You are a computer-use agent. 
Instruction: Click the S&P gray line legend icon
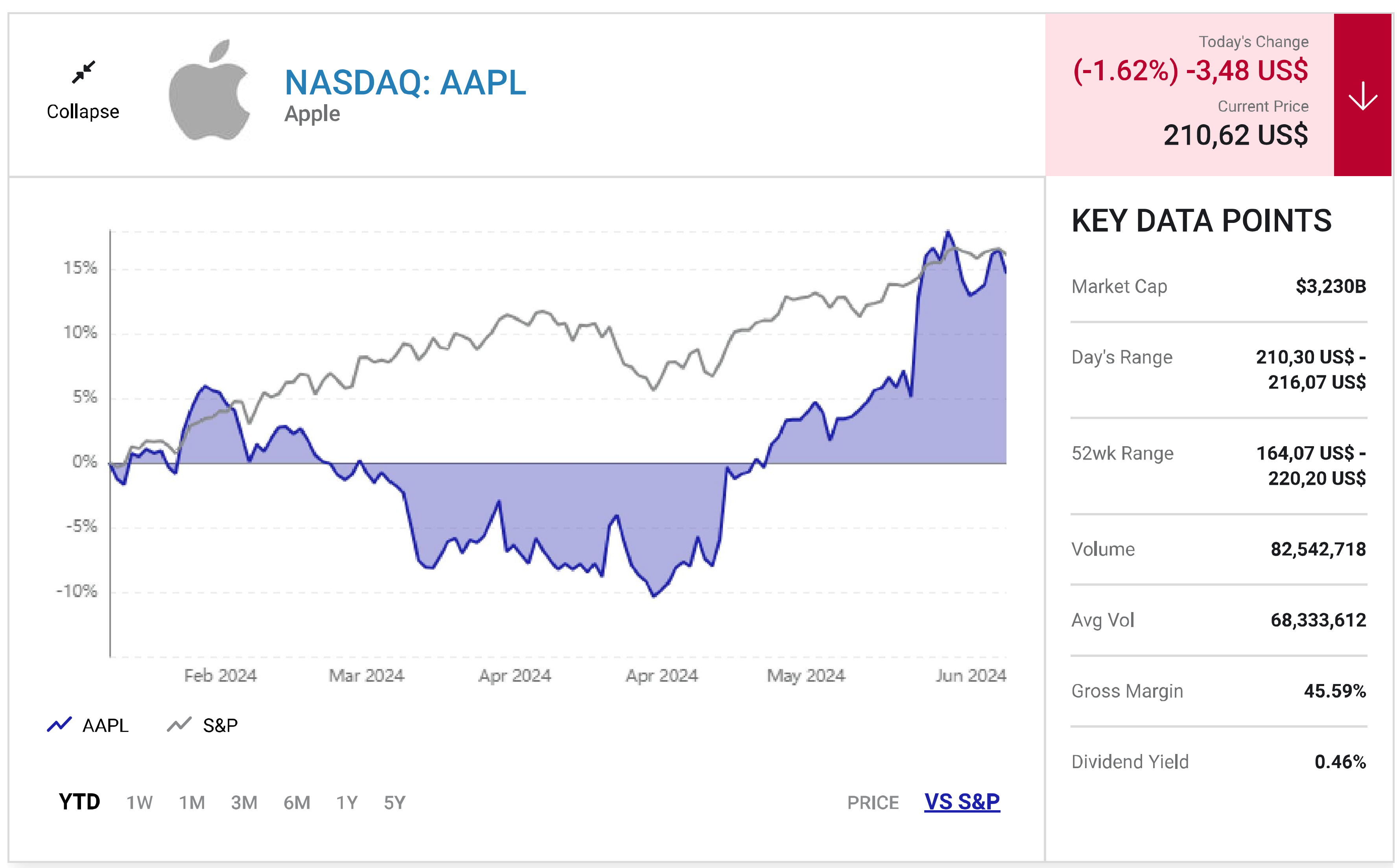[179, 725]
